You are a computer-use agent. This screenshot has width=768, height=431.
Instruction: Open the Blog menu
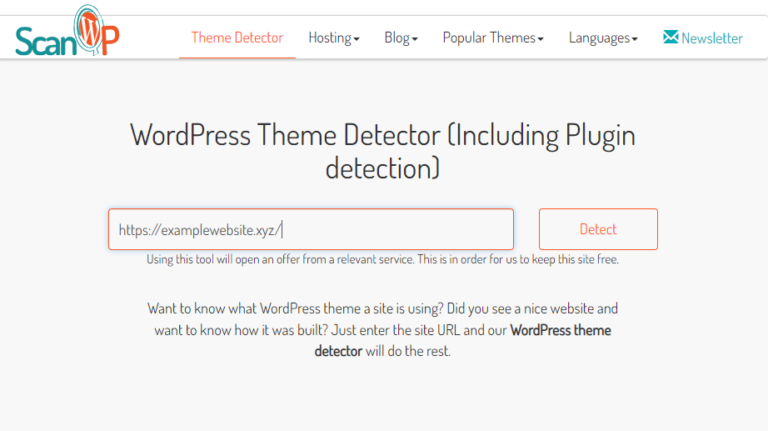400,38
